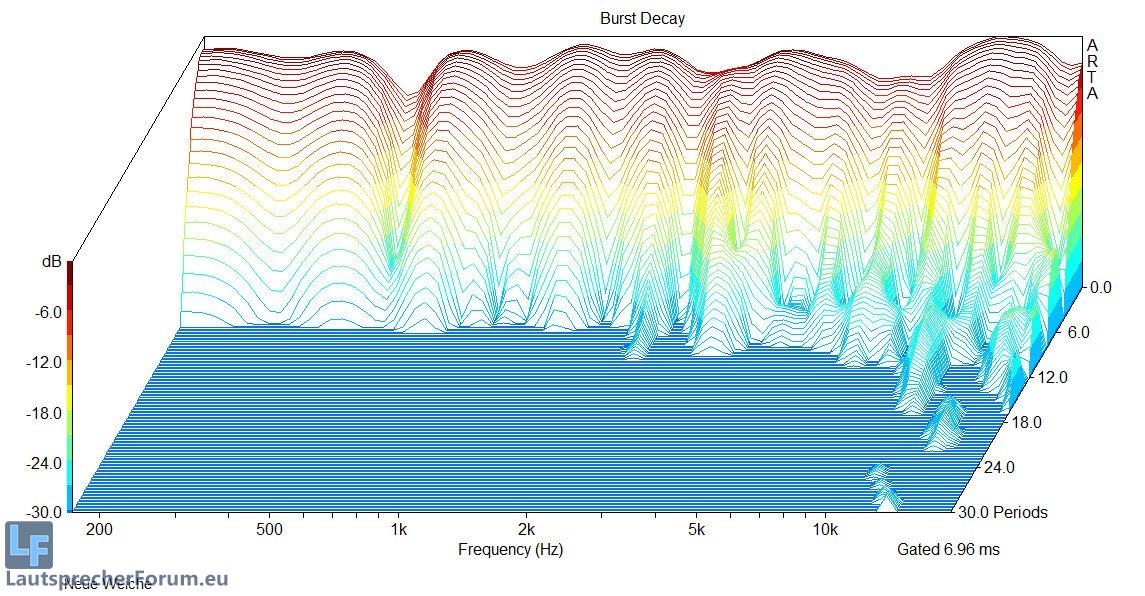Click the LF logo icon

pos(28,545)
